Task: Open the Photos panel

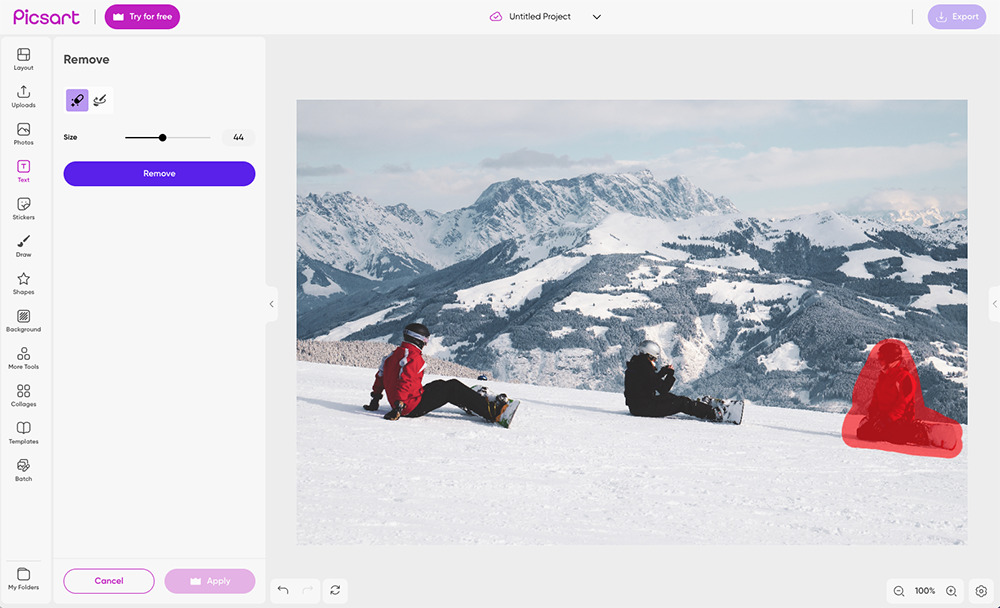Action: (23, 132)
